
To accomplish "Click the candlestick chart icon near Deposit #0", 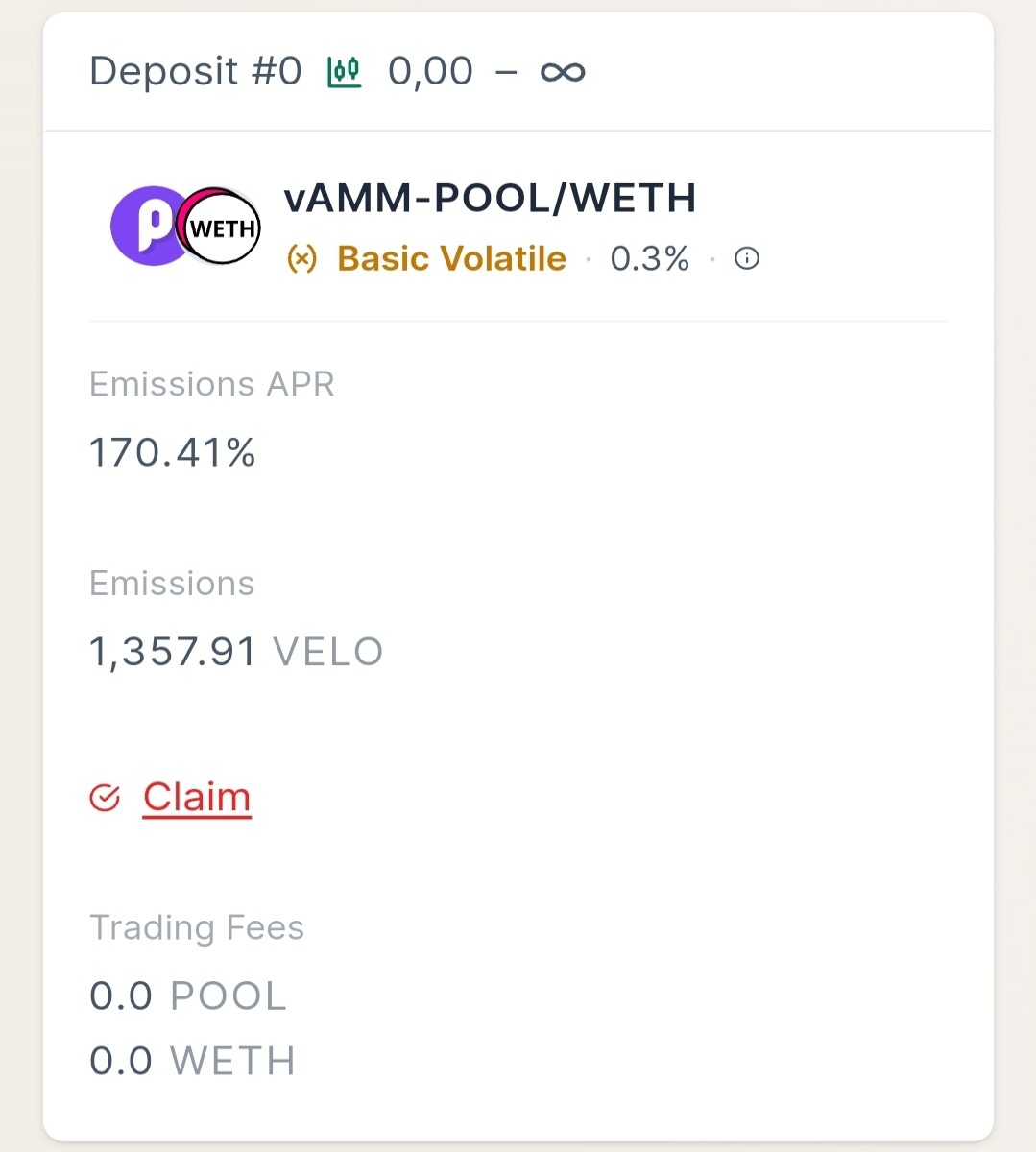I will coord(344,72).
